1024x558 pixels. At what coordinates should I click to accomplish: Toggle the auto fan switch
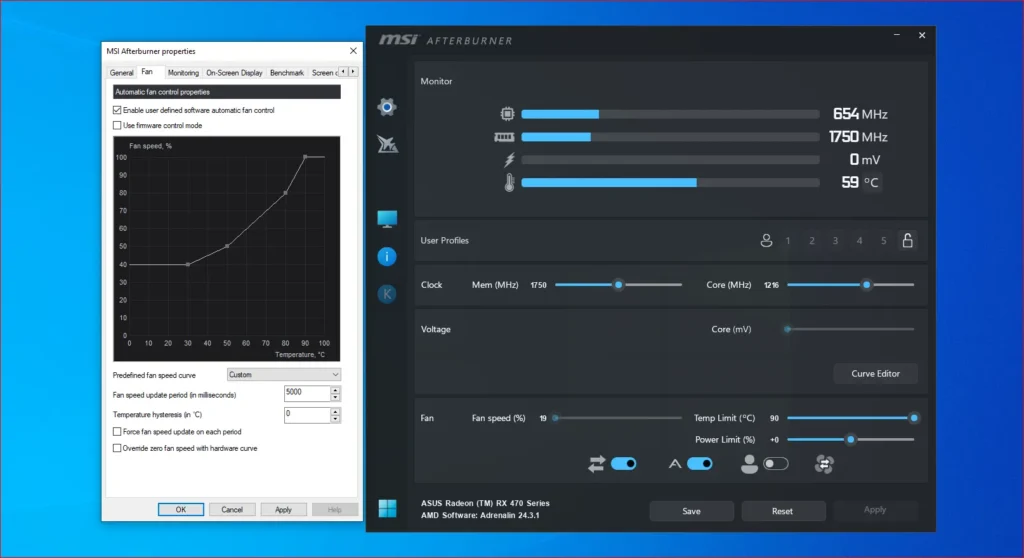point(699,464)
